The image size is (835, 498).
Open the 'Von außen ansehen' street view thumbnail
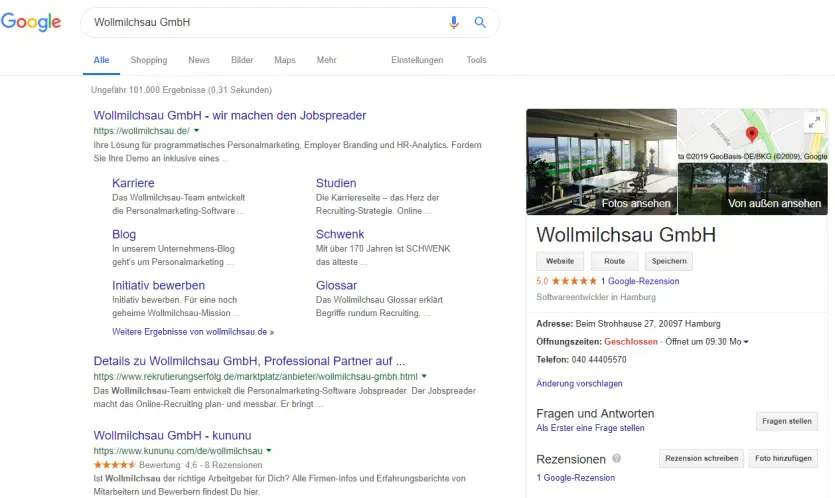(x=752, y=189)
